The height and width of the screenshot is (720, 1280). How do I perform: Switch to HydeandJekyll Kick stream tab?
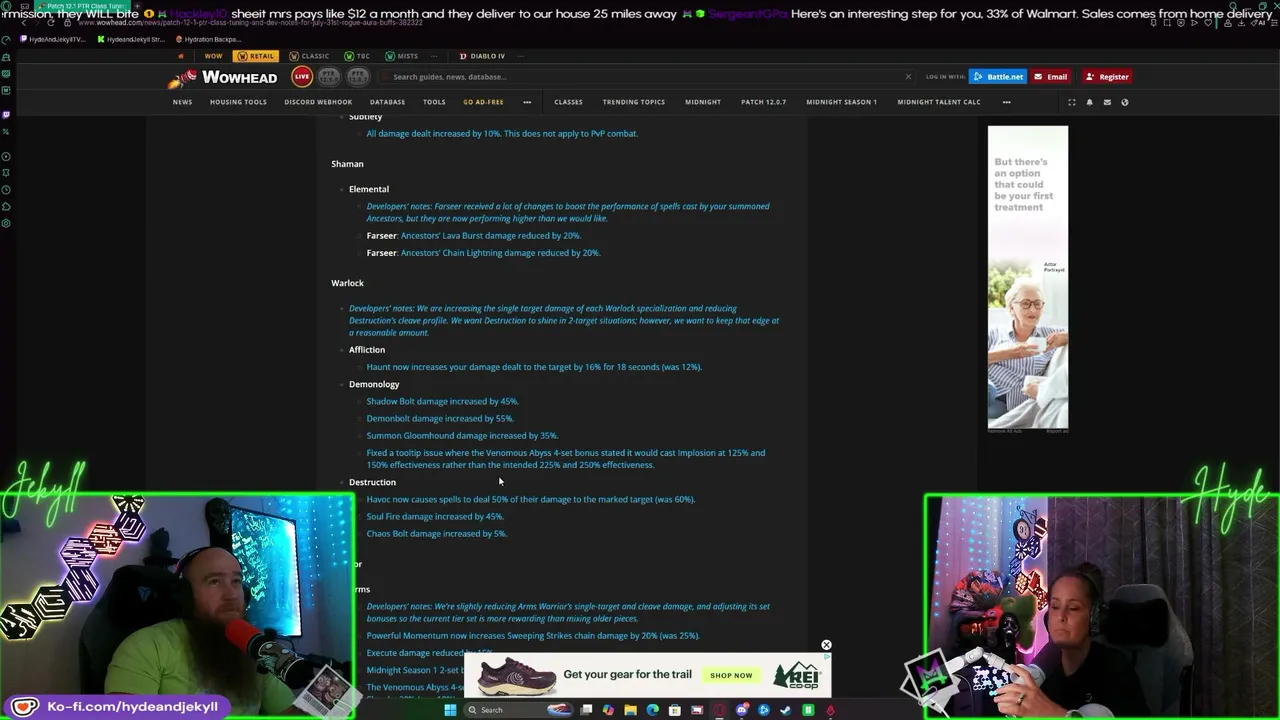click(x=130, y=39)
